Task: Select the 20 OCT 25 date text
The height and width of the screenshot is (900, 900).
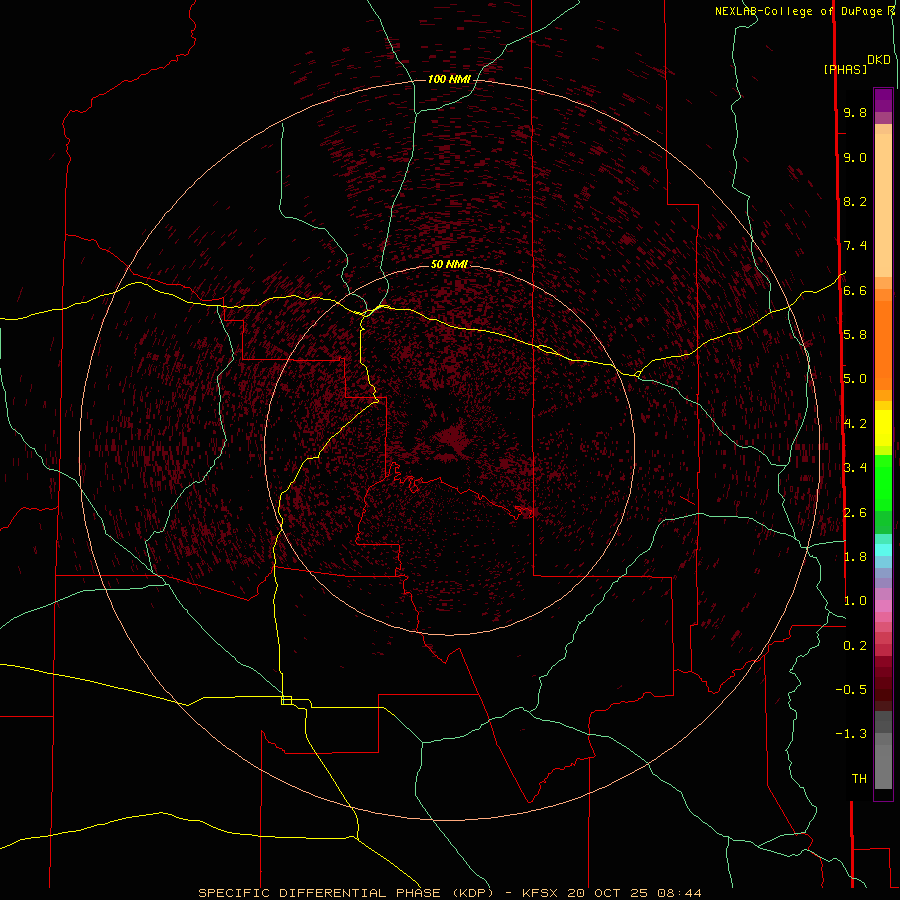Action: pyautogui.click(x=608, y=893)
